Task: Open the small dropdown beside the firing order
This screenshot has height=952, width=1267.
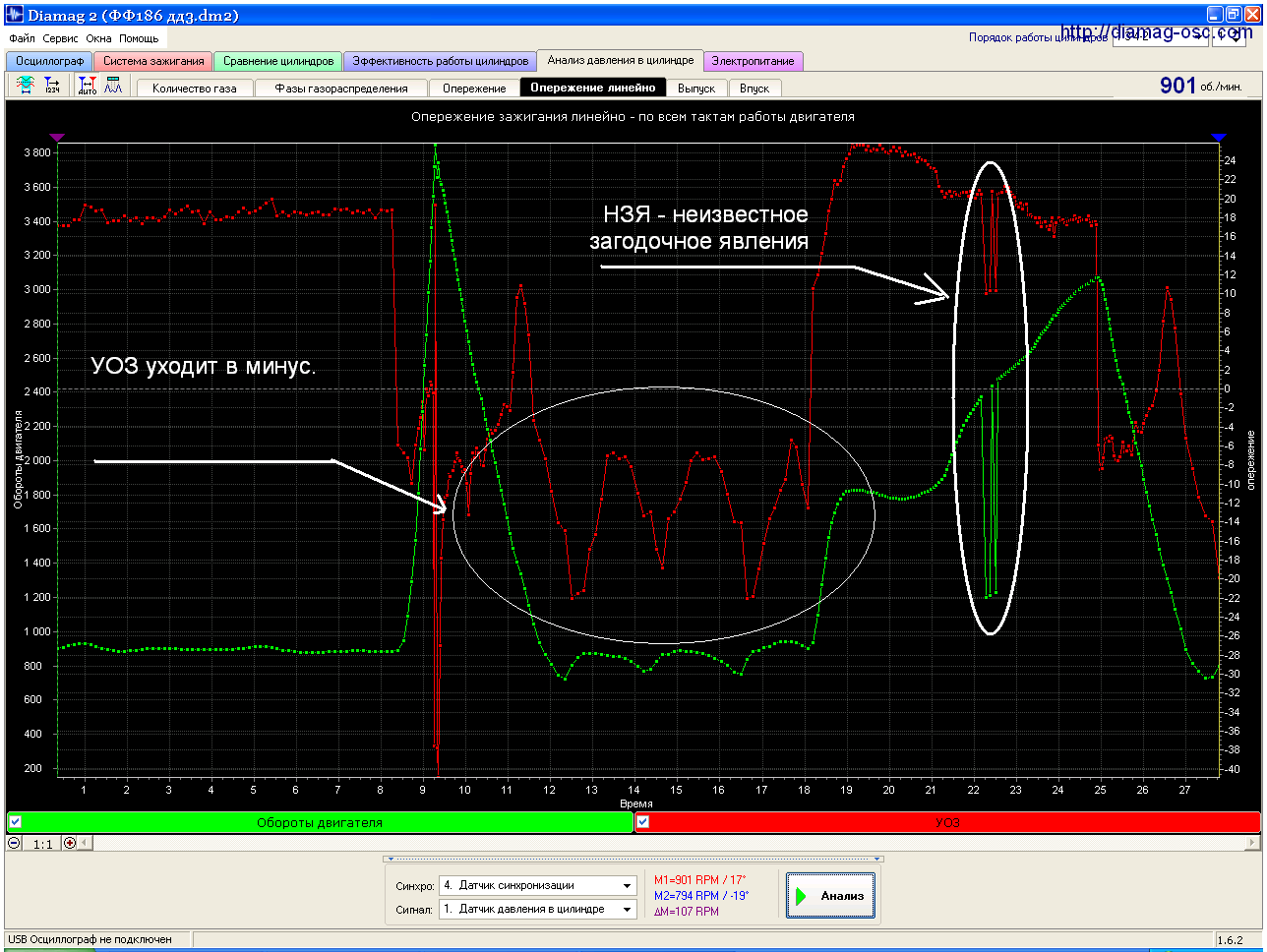Action: [1230, 37]
